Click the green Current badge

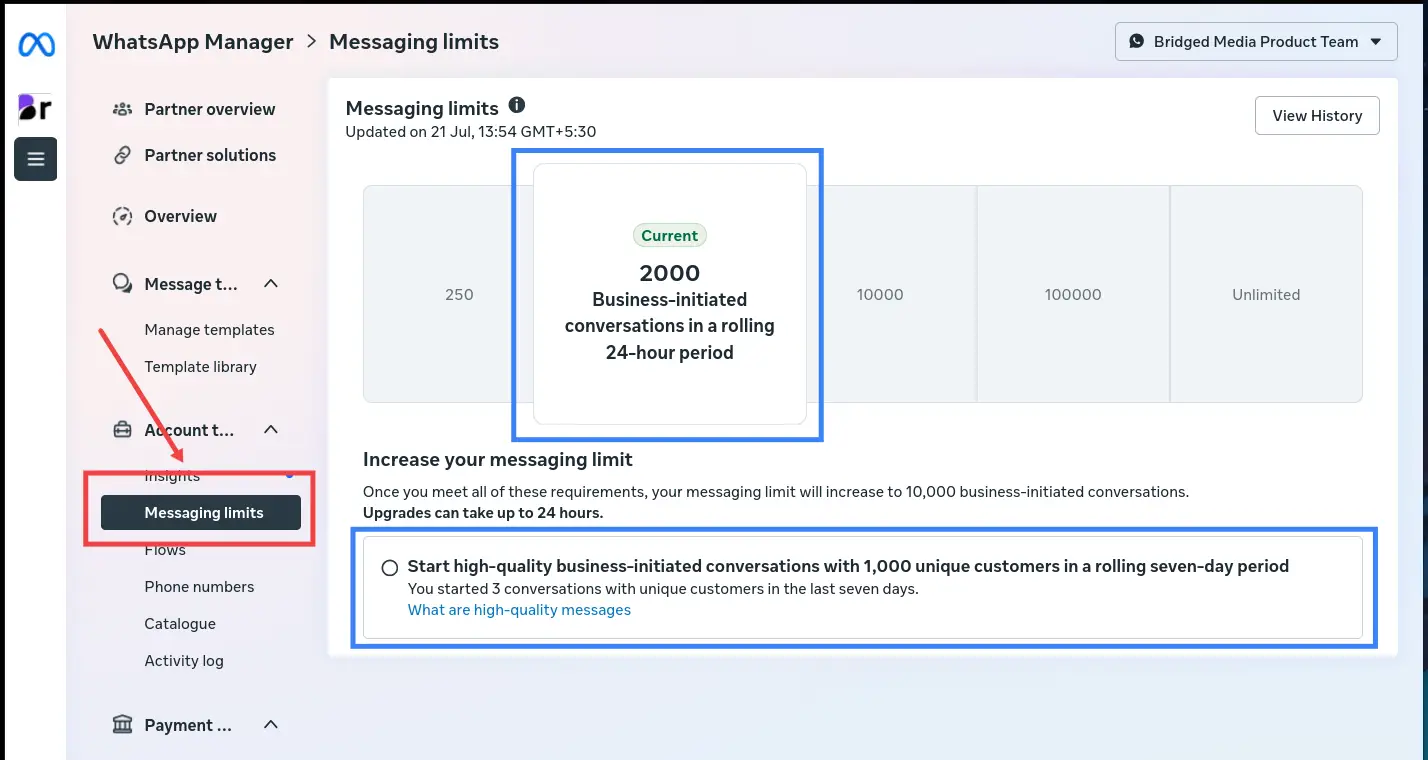670,236
